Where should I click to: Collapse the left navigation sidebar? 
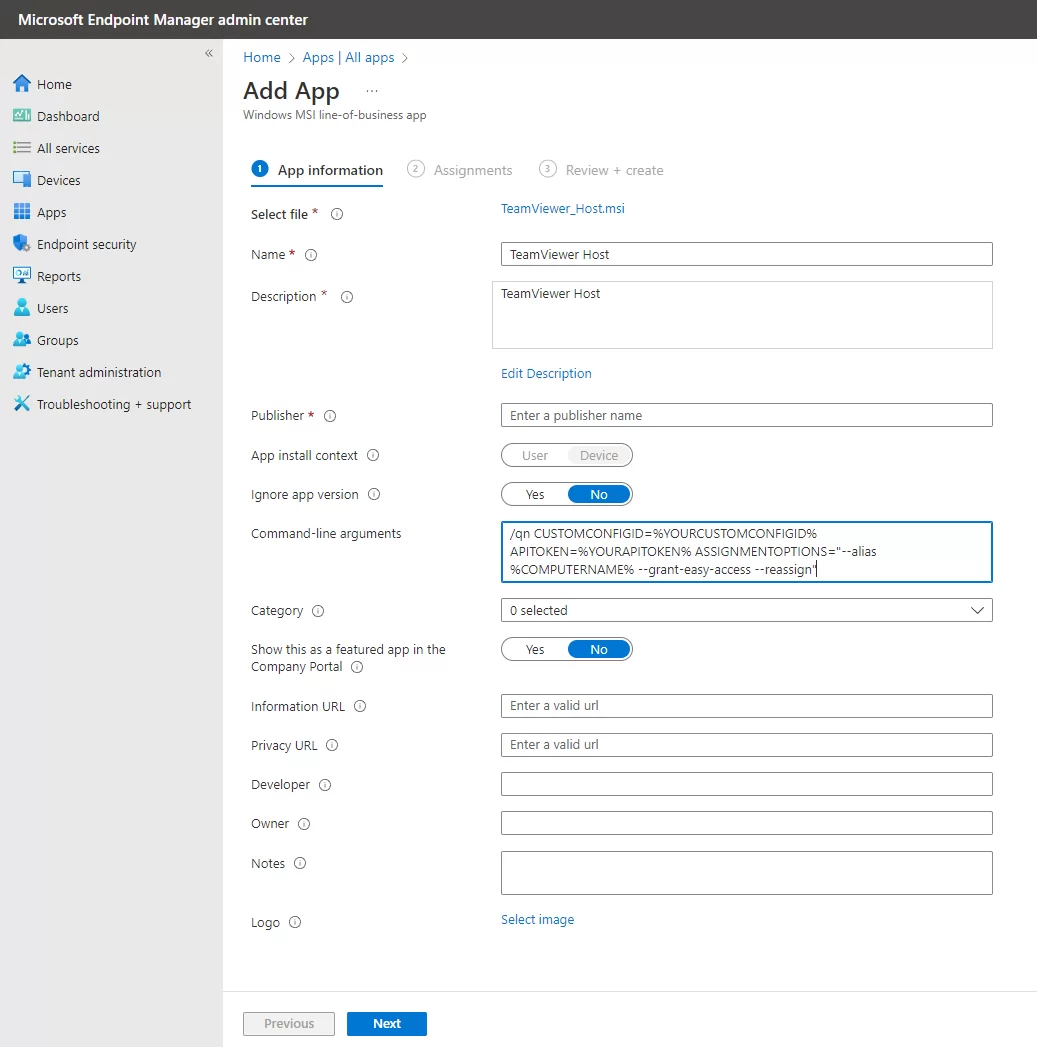[209, 53]
